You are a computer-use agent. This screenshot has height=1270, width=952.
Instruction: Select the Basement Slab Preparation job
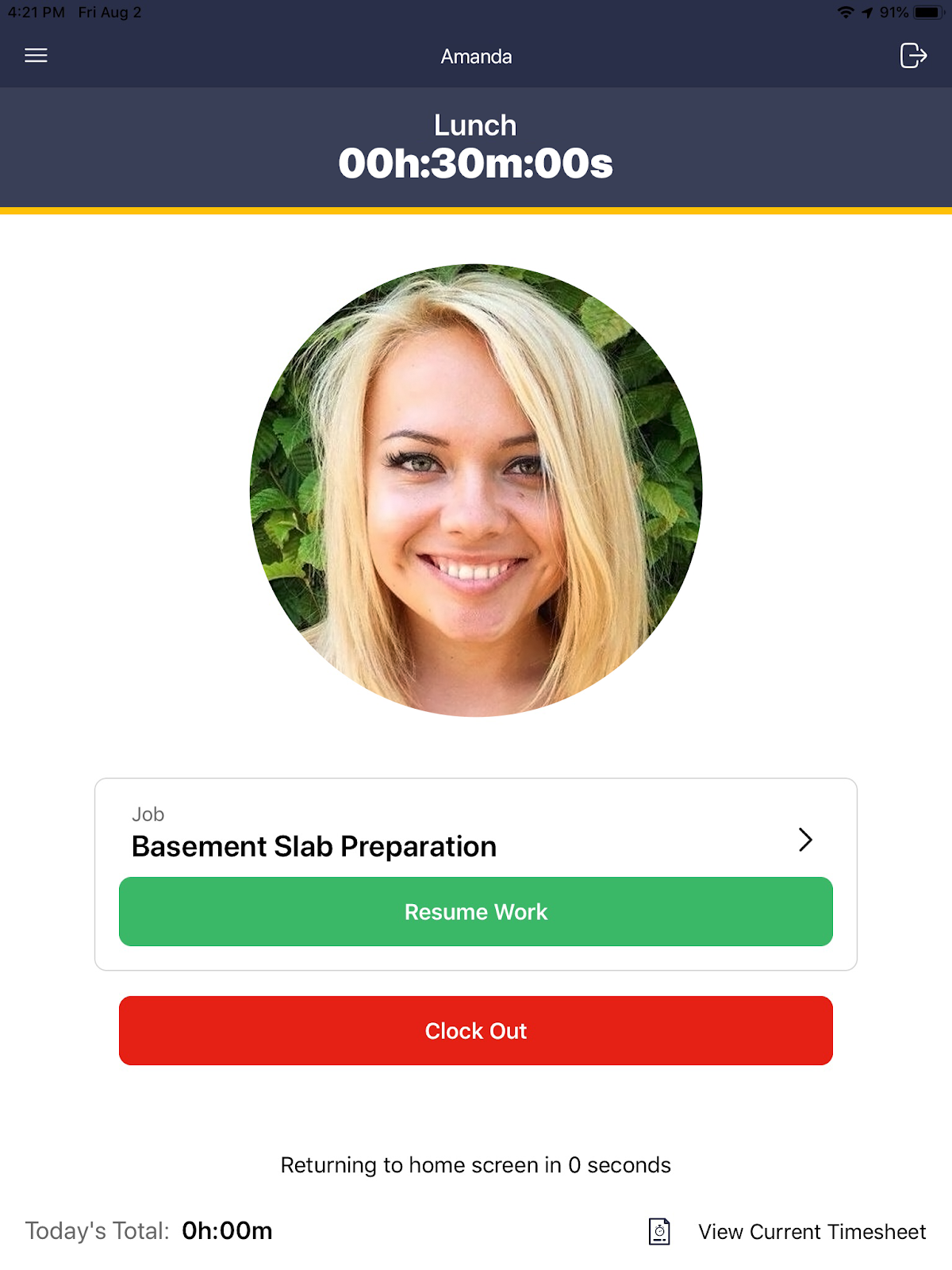314,846
